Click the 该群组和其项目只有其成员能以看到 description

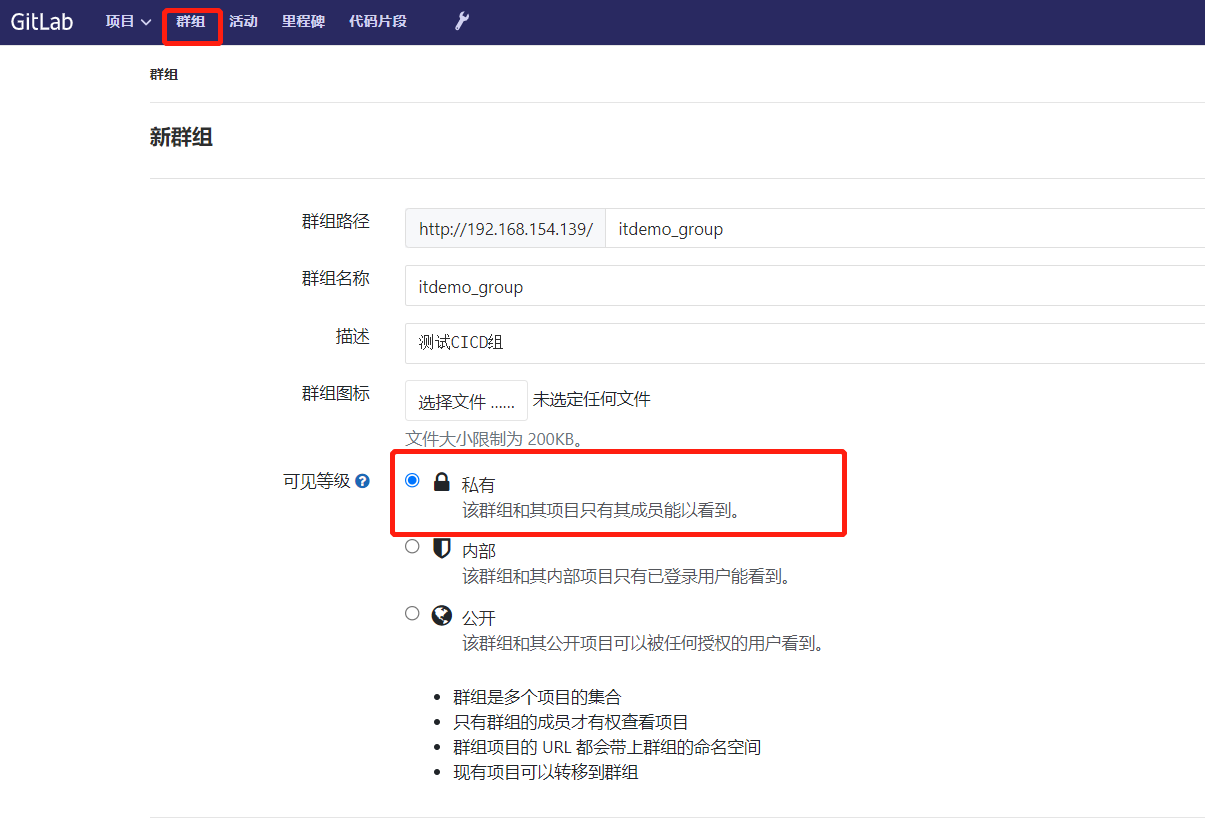[602, 510]
